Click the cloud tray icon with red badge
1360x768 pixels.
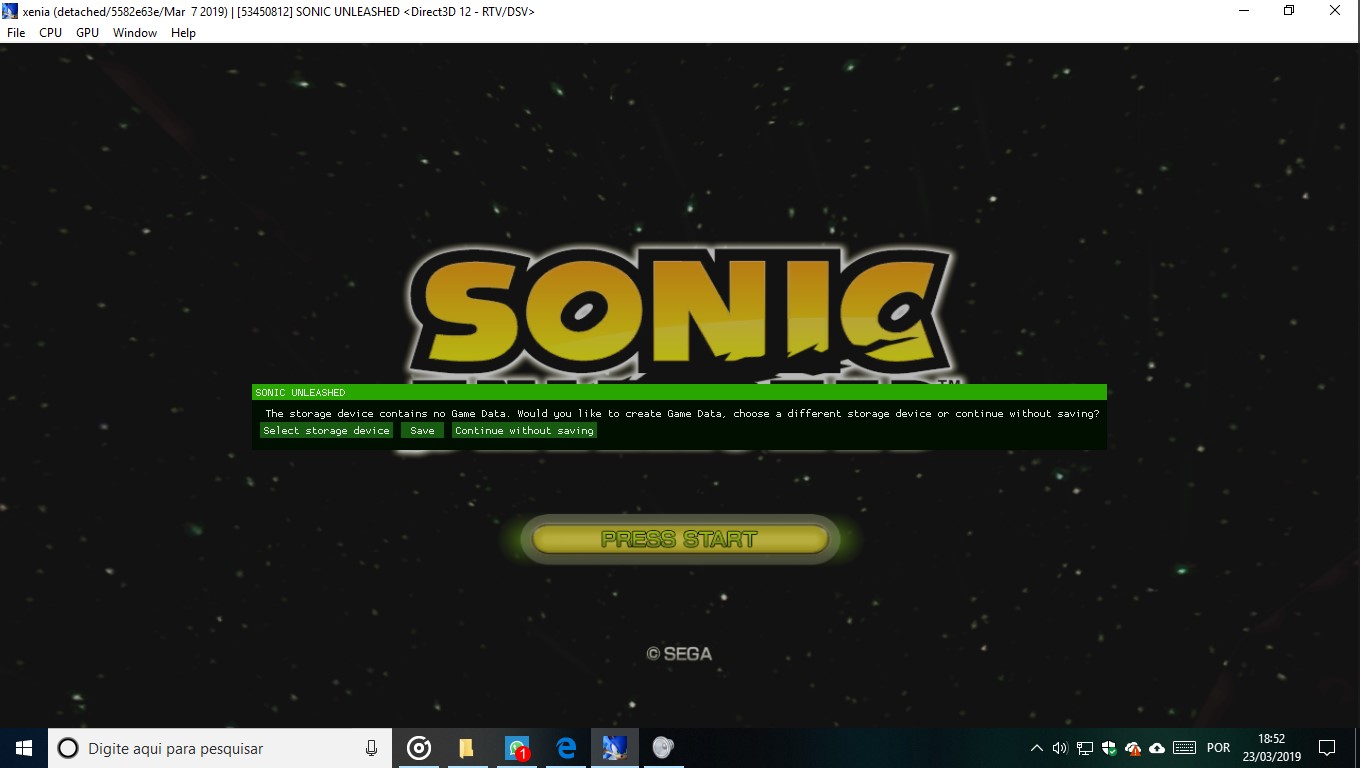click(x=1133, y=748)
